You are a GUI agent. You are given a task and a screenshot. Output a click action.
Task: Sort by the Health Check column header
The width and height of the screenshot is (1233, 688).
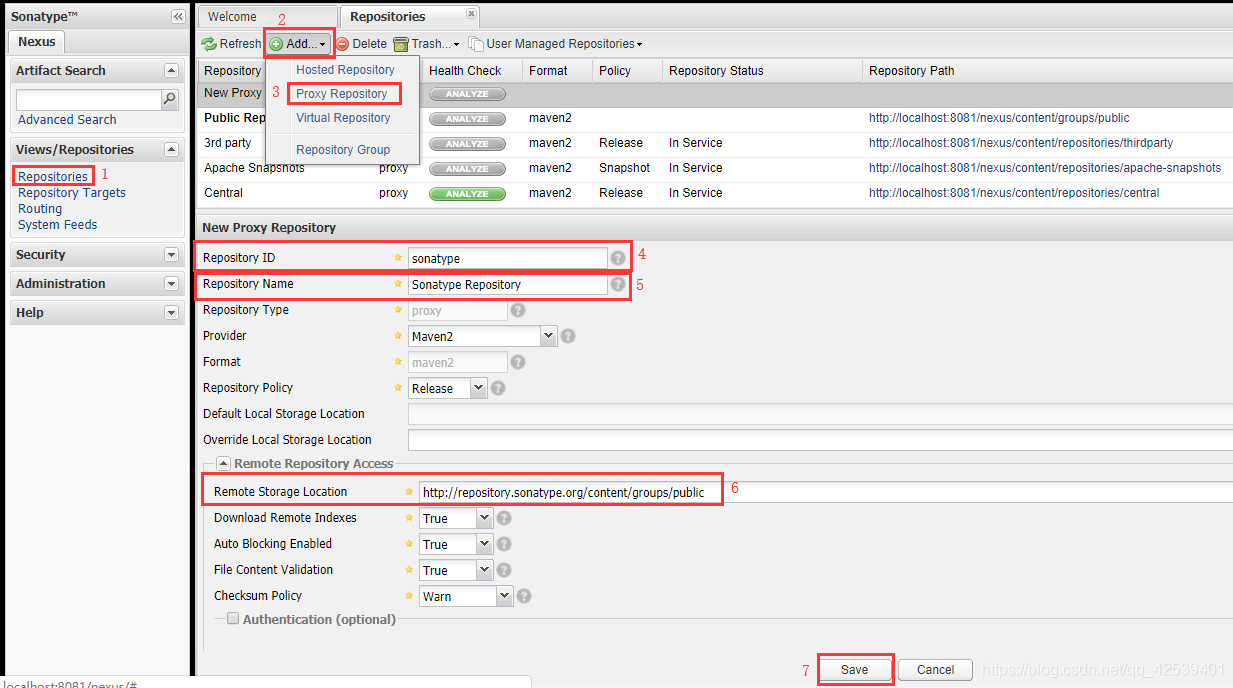tap(472, 71)
